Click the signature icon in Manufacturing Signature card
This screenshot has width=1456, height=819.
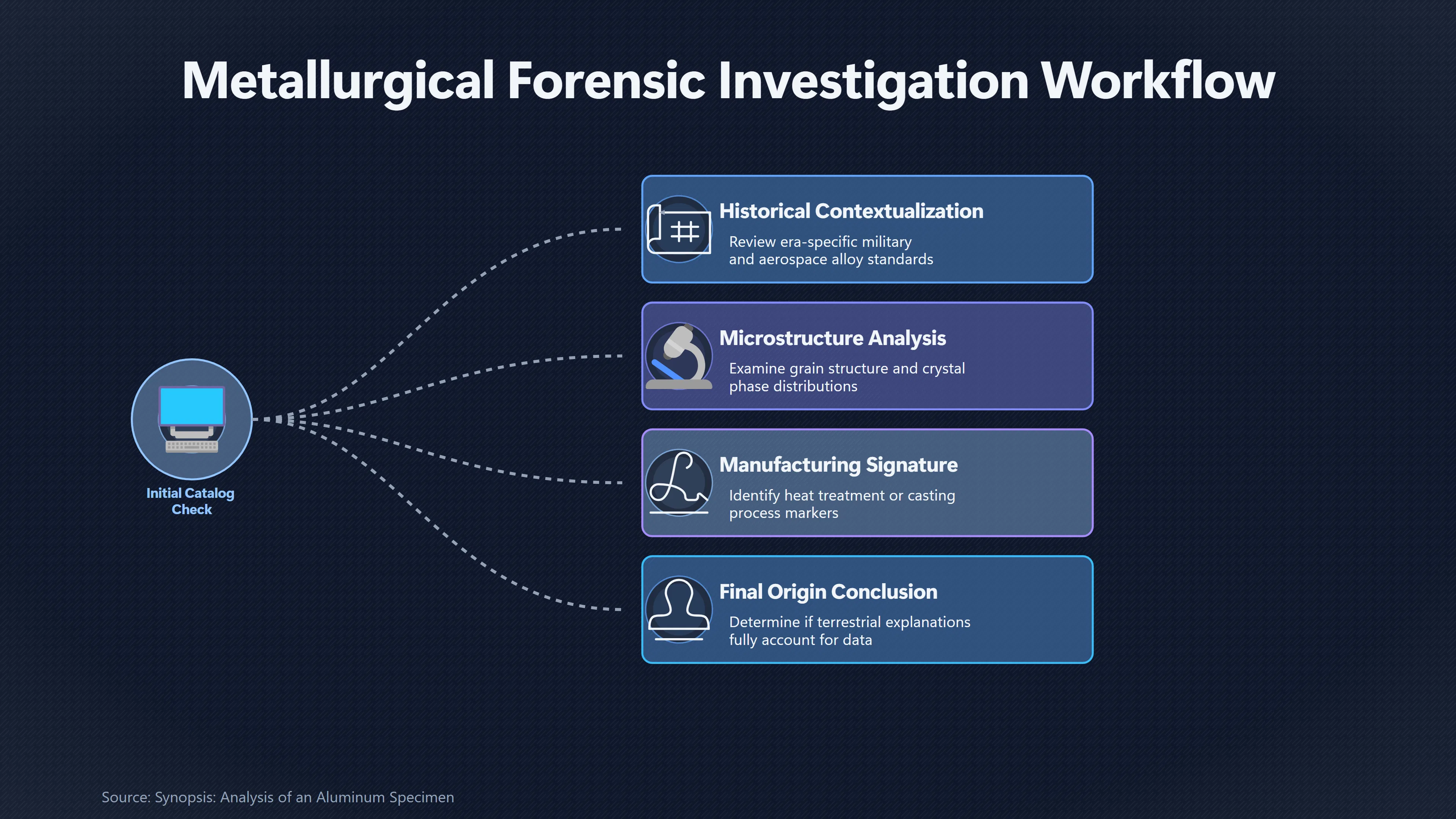[679, 483]
